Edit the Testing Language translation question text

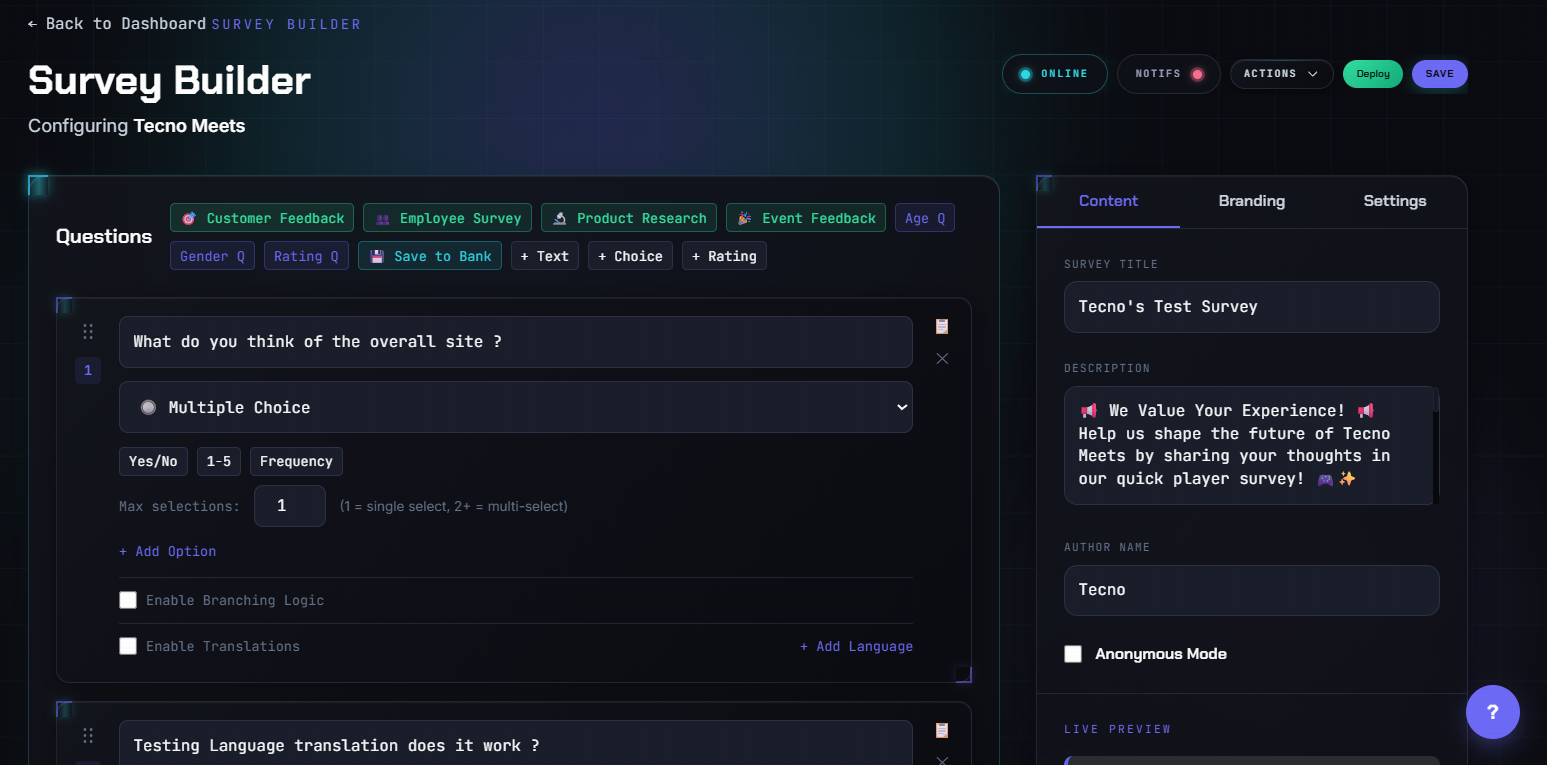pos(516,744)
